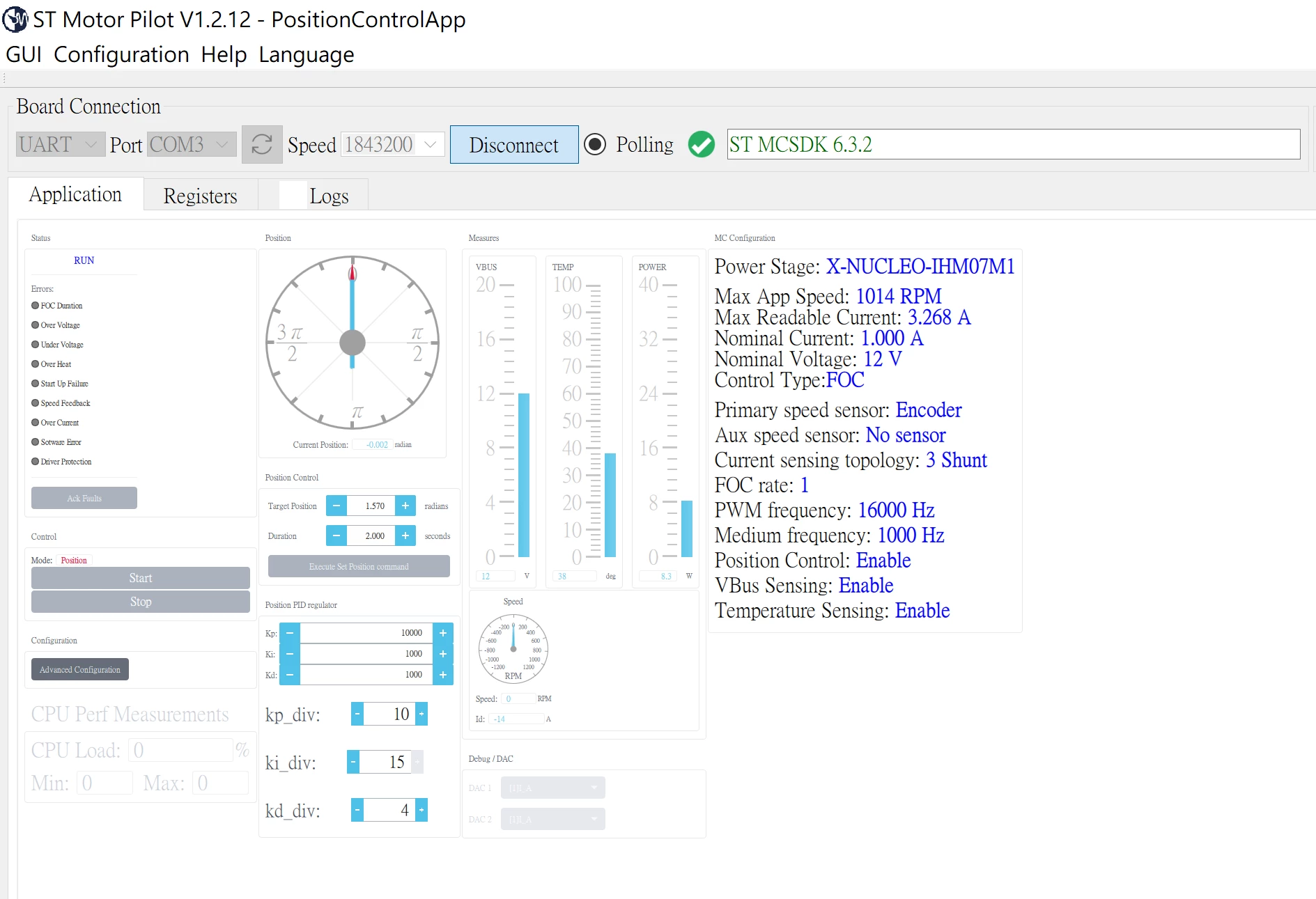Increase Duration with plus button
This screenshot has width=1316, height=899.
tap(405, 536)
